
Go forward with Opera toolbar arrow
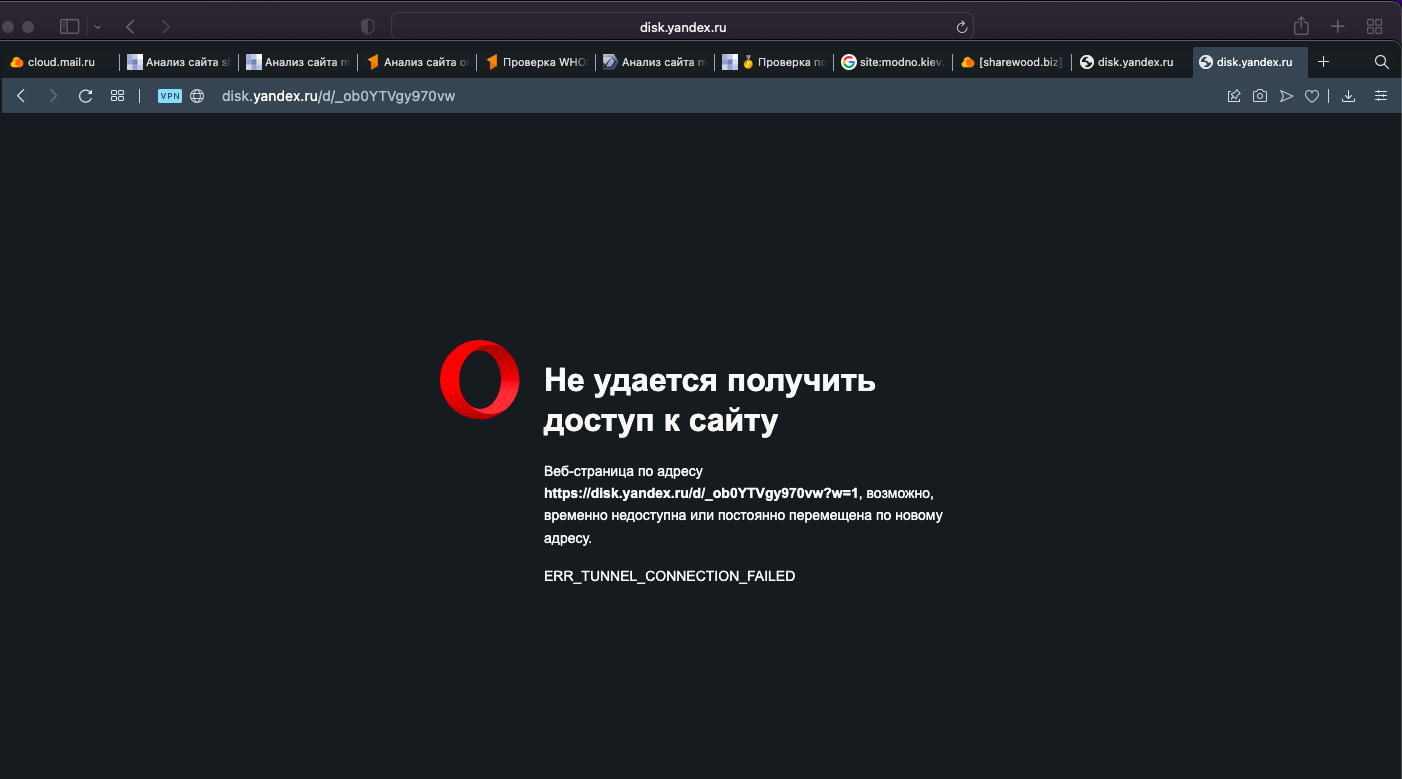[54, 96]
